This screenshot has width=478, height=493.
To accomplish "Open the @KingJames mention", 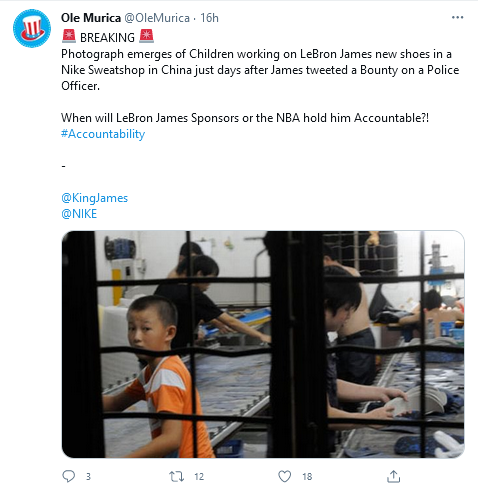I will click(94, 198).
